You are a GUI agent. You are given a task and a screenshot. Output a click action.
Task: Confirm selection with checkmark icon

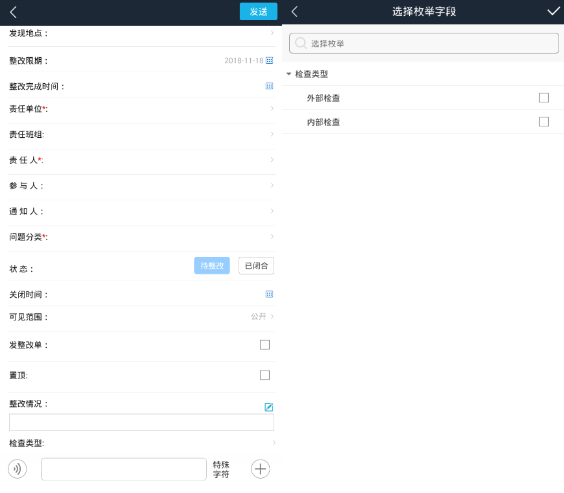click(553, 12)
